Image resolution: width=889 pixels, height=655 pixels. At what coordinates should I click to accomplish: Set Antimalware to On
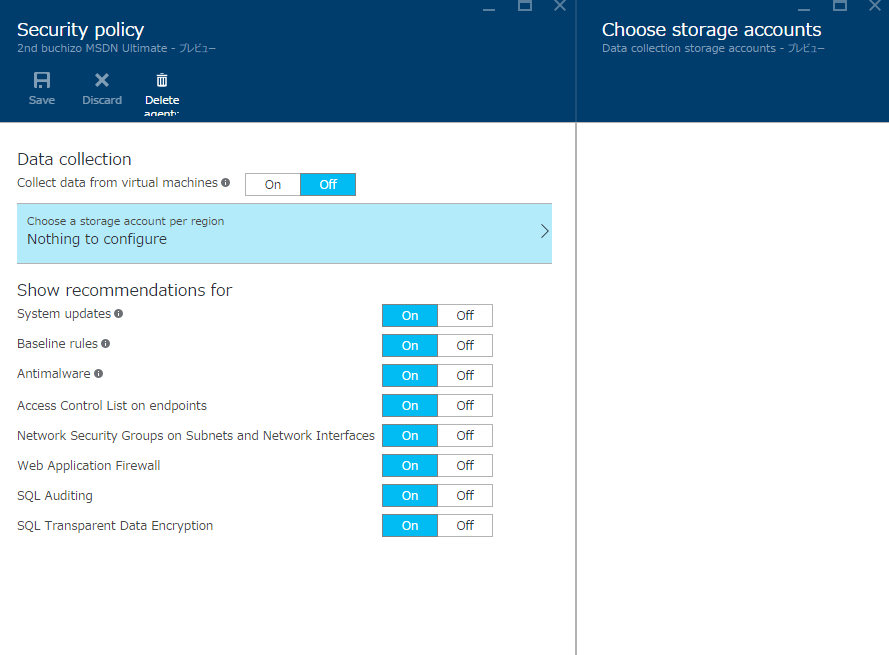pyautogui.click(x=410, y=375)
